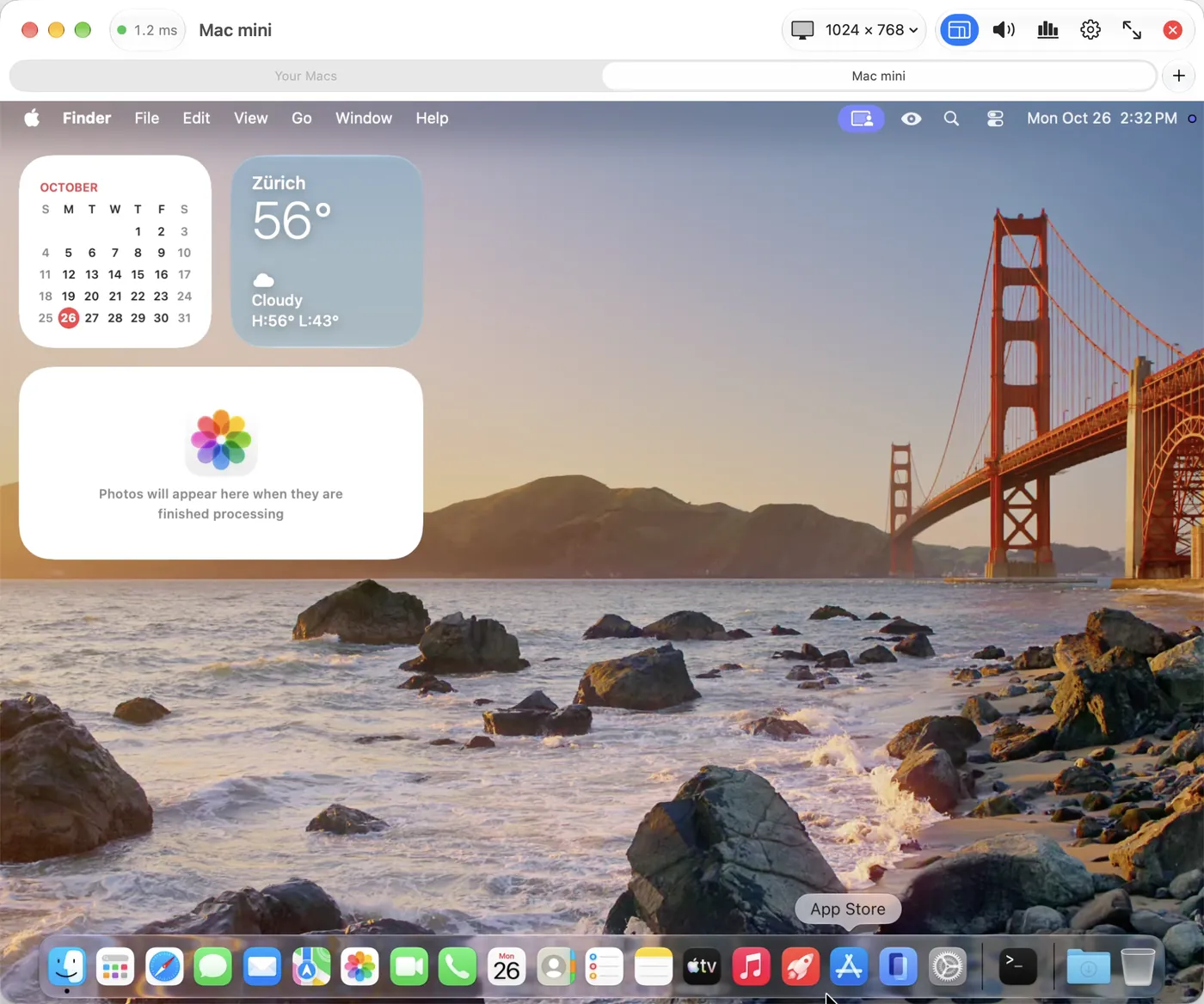Launch Terminal from the Dock
The image size is (1204, 1004).
coord(1017,967)
